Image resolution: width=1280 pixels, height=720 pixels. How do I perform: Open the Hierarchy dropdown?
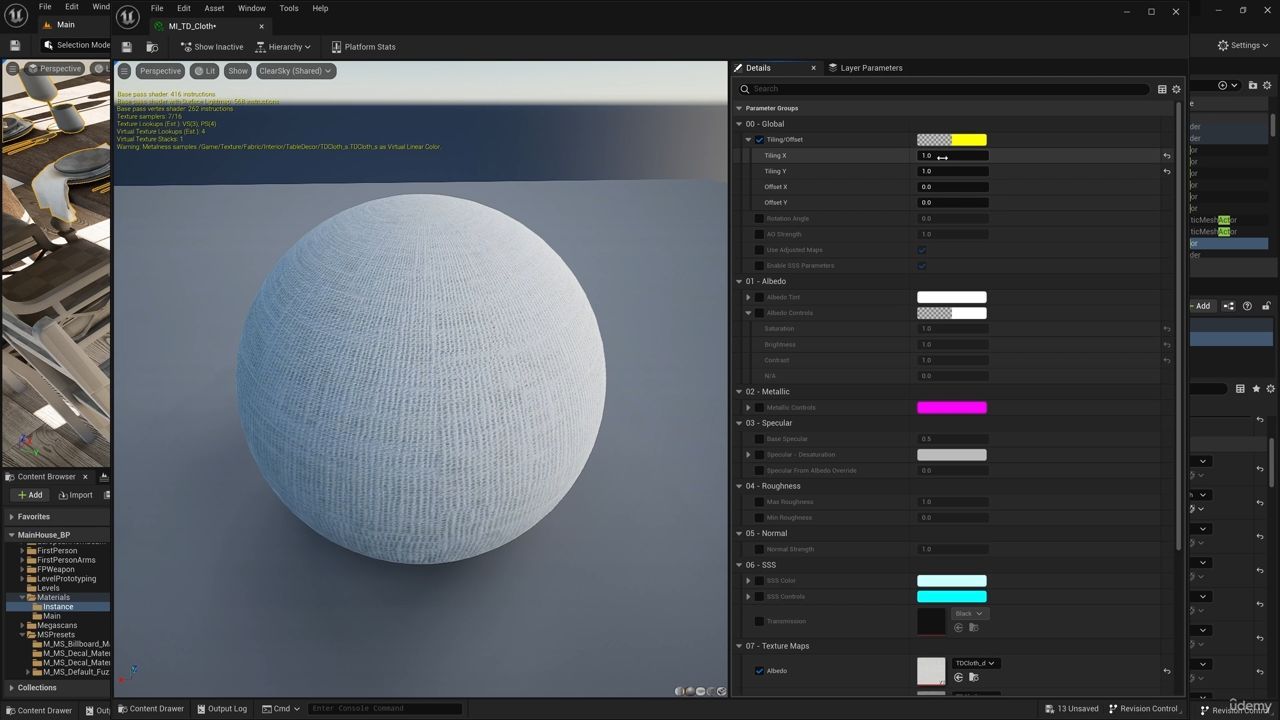tap(283, 47)
